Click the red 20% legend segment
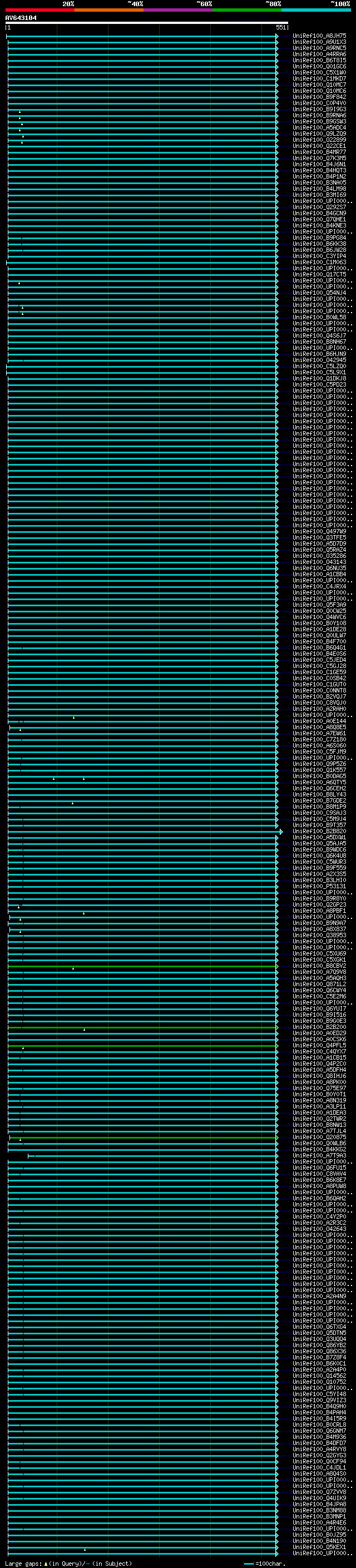The width and height of the screenshot is (356, 1568). click(40, 10)
